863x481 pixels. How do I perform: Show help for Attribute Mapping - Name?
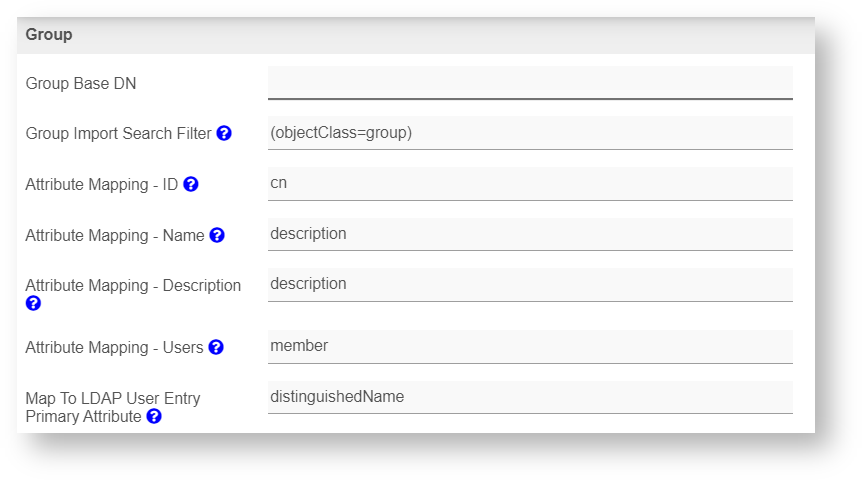217,235
